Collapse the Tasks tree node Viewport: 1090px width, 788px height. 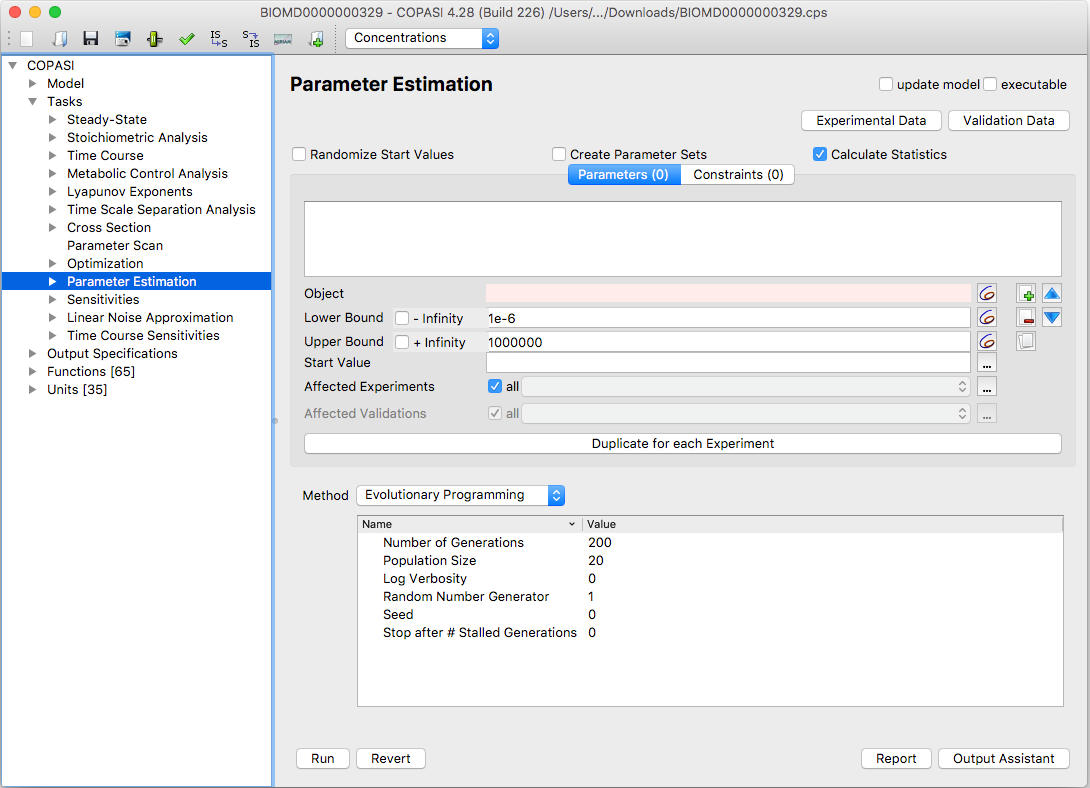[32, 101]
